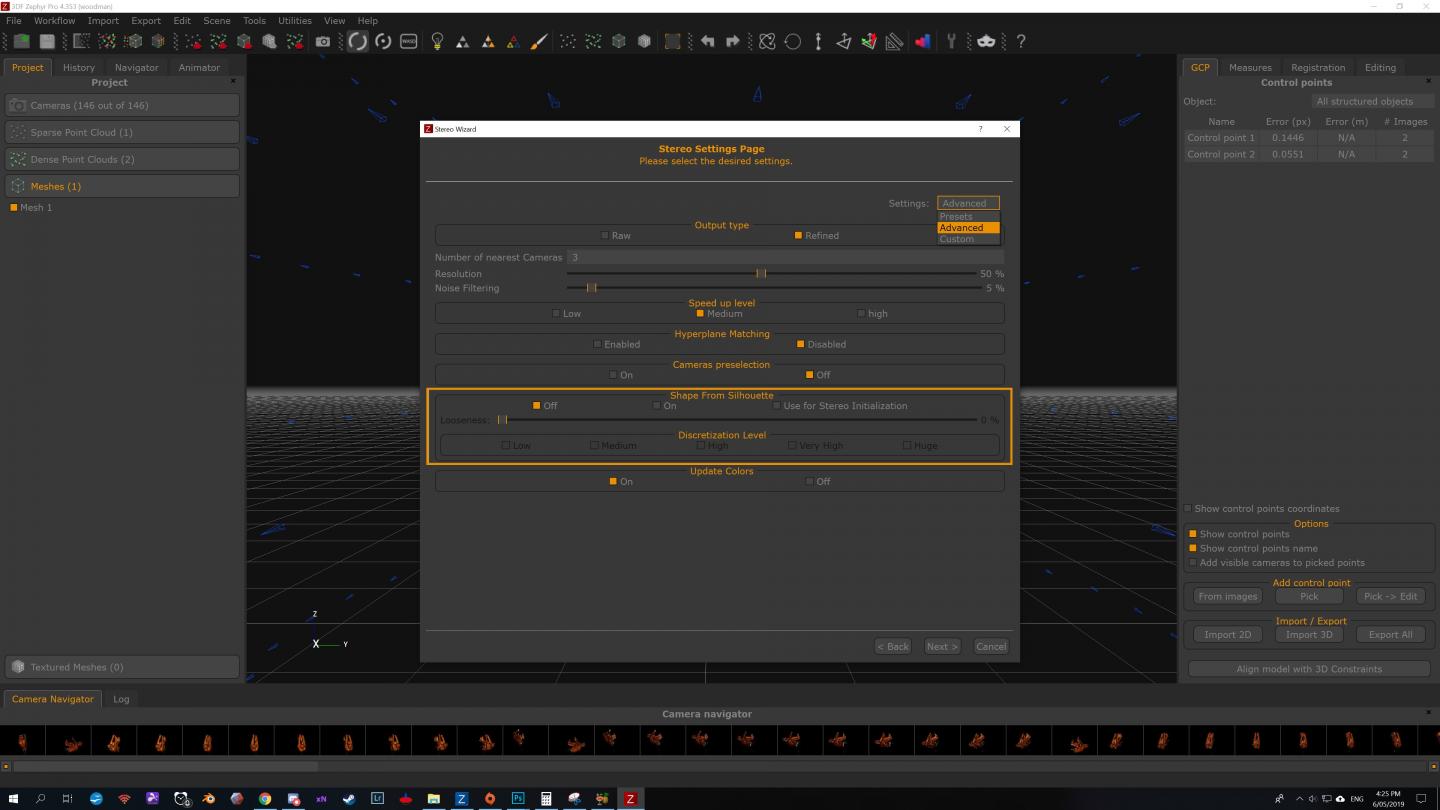The image size is (1440, 810).
Task: Click the paintbrush icon in the toolbar
Action: click(x=539, y=42)
